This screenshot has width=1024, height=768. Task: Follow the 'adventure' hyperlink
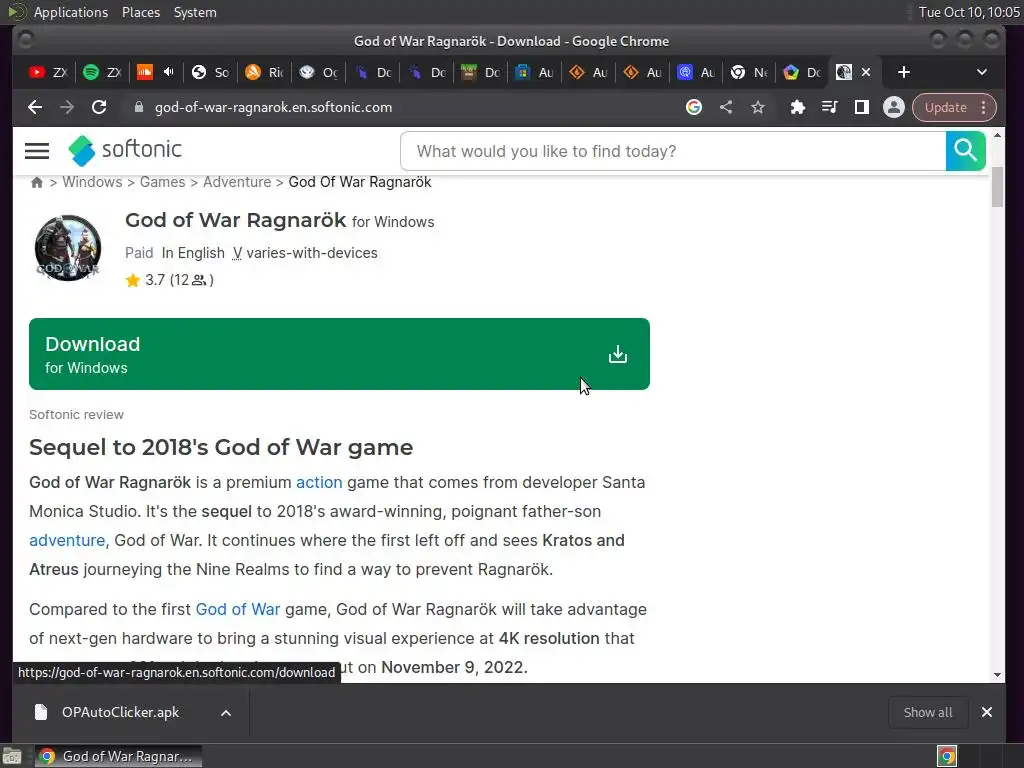click(67, 541)
